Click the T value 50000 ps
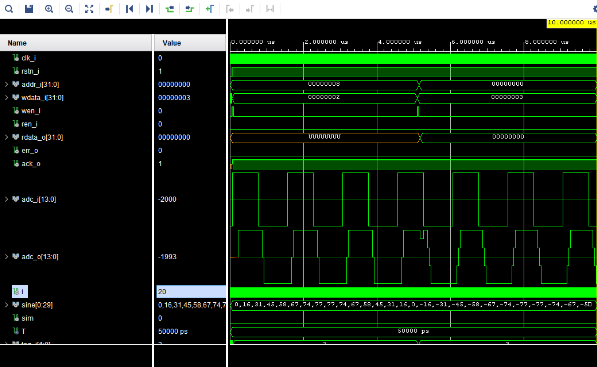 click(173, 331)
